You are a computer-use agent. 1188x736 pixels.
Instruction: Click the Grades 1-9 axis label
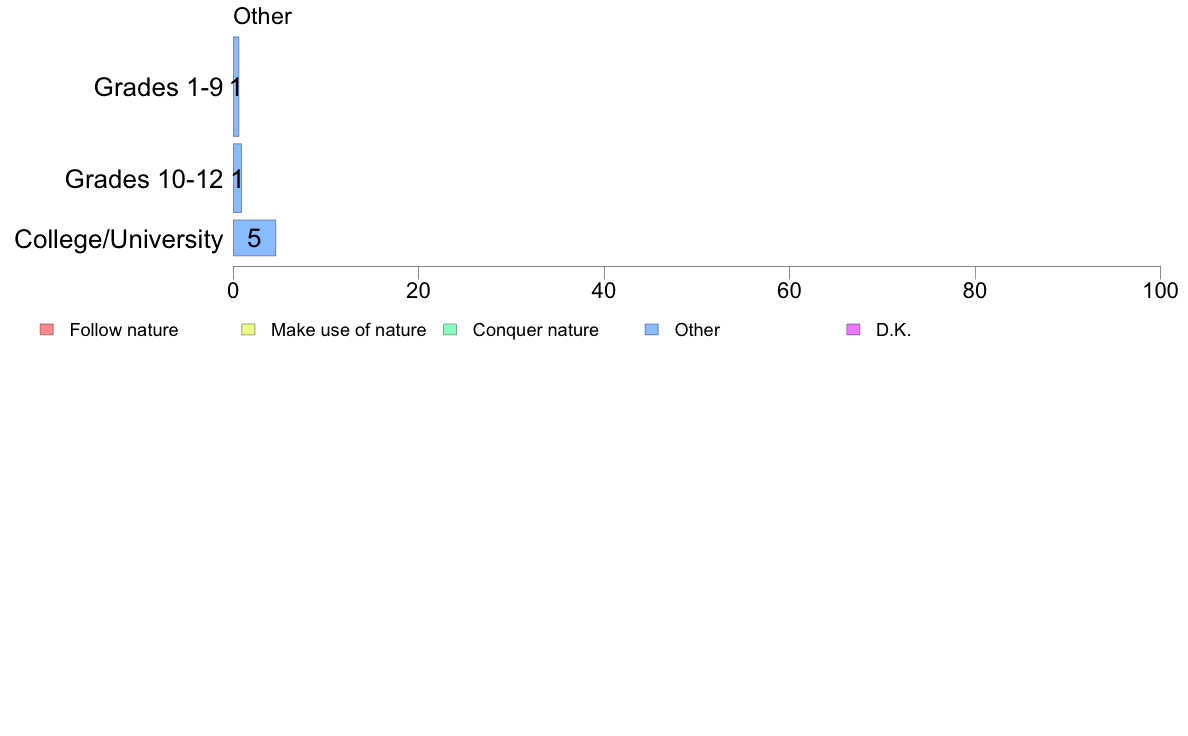(x=158, y=87)
